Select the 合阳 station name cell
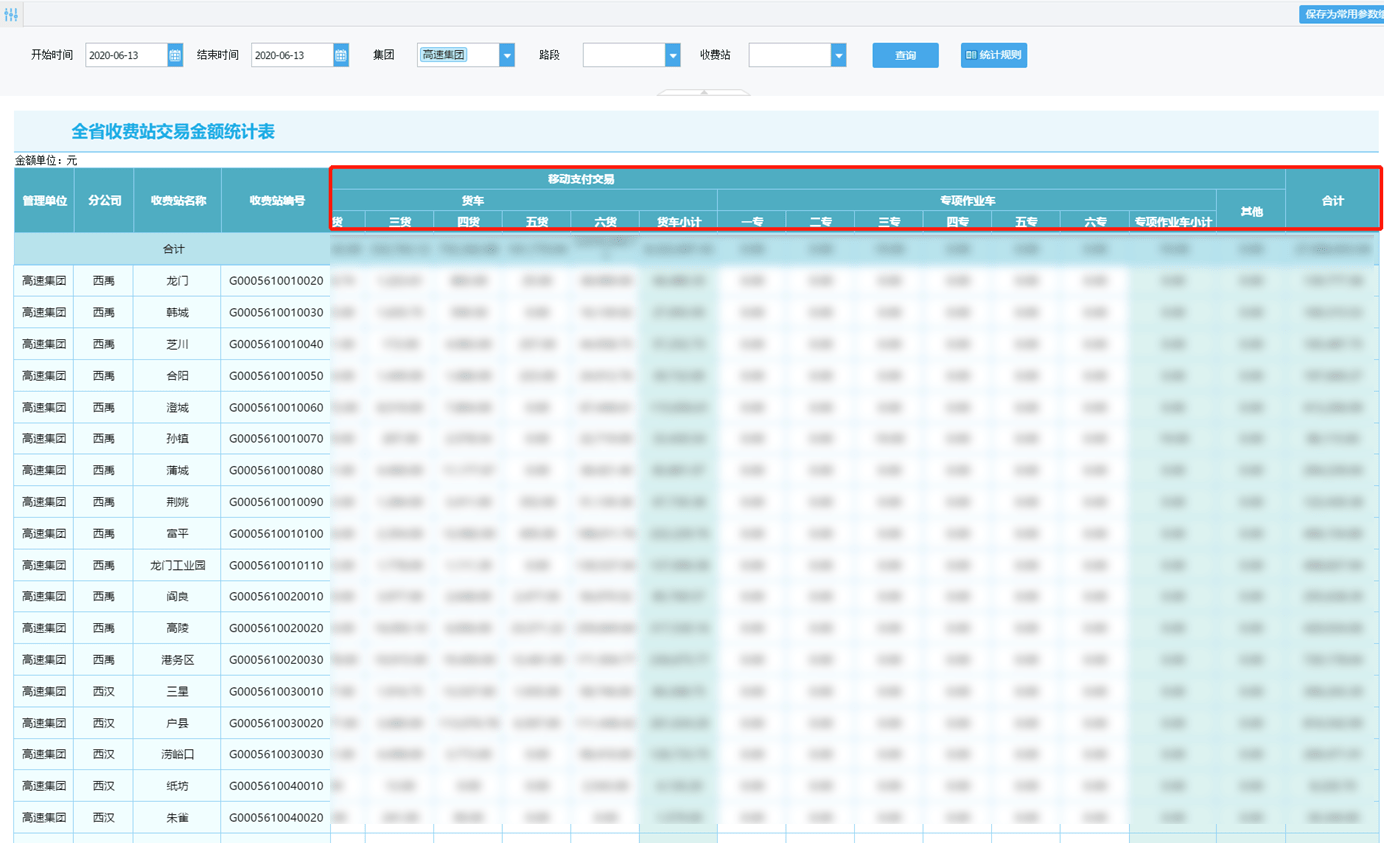The image size is (1384, 843). coord(178,376)
